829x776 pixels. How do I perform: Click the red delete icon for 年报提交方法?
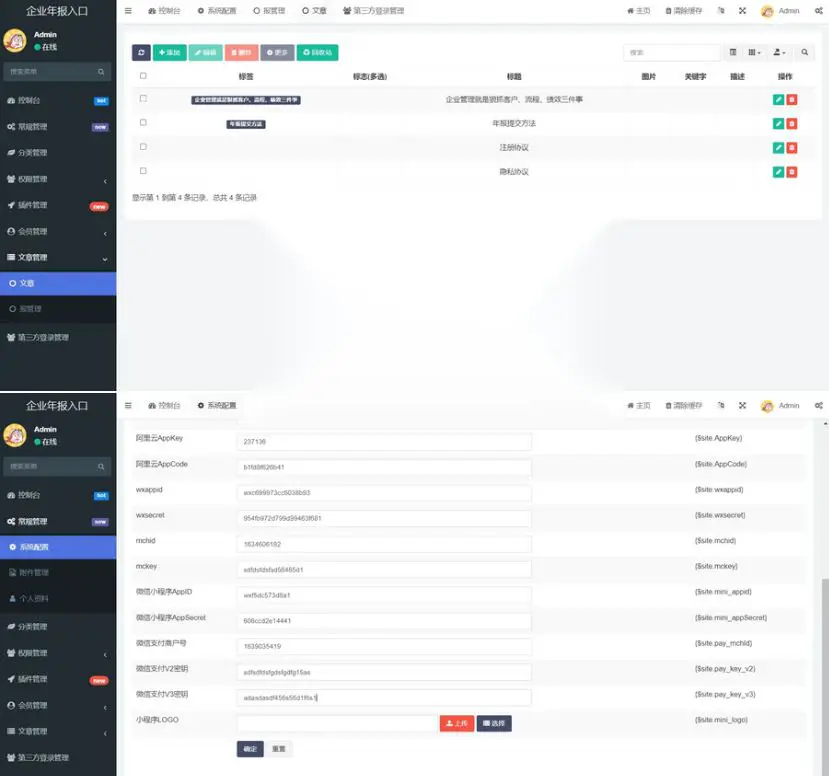[x=791, y=124]
